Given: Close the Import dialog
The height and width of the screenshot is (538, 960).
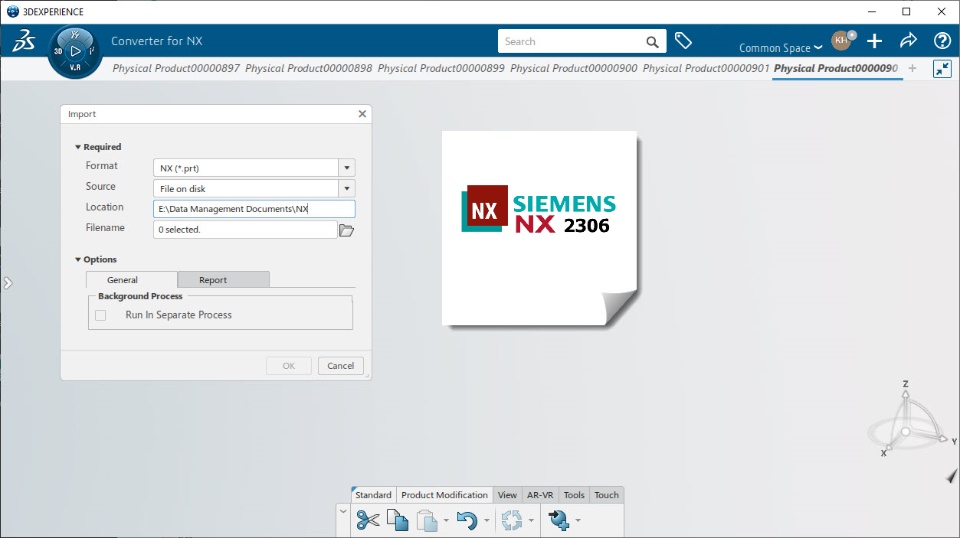Looking at the screenshot, I should 362,114.
